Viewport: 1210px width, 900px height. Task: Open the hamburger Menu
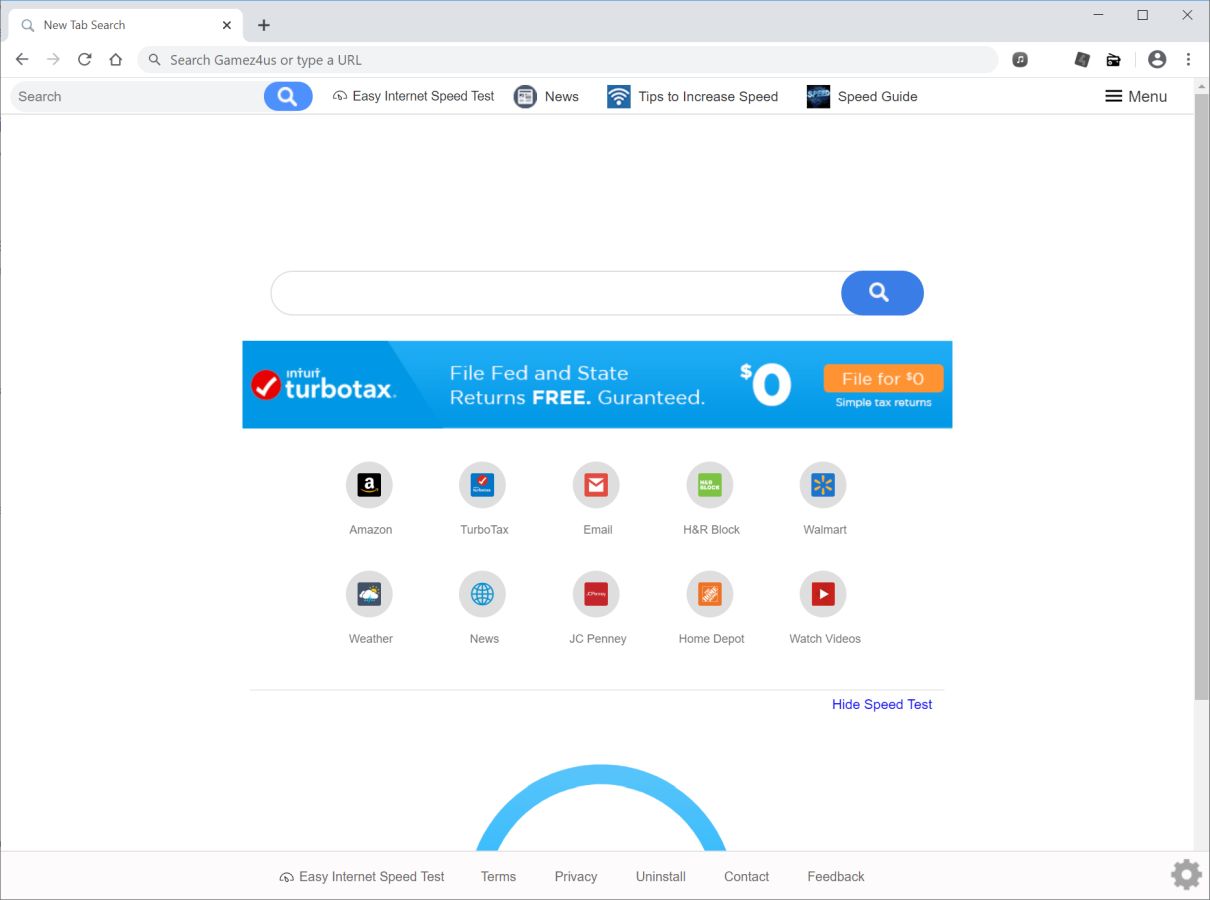click(1136, 96)
